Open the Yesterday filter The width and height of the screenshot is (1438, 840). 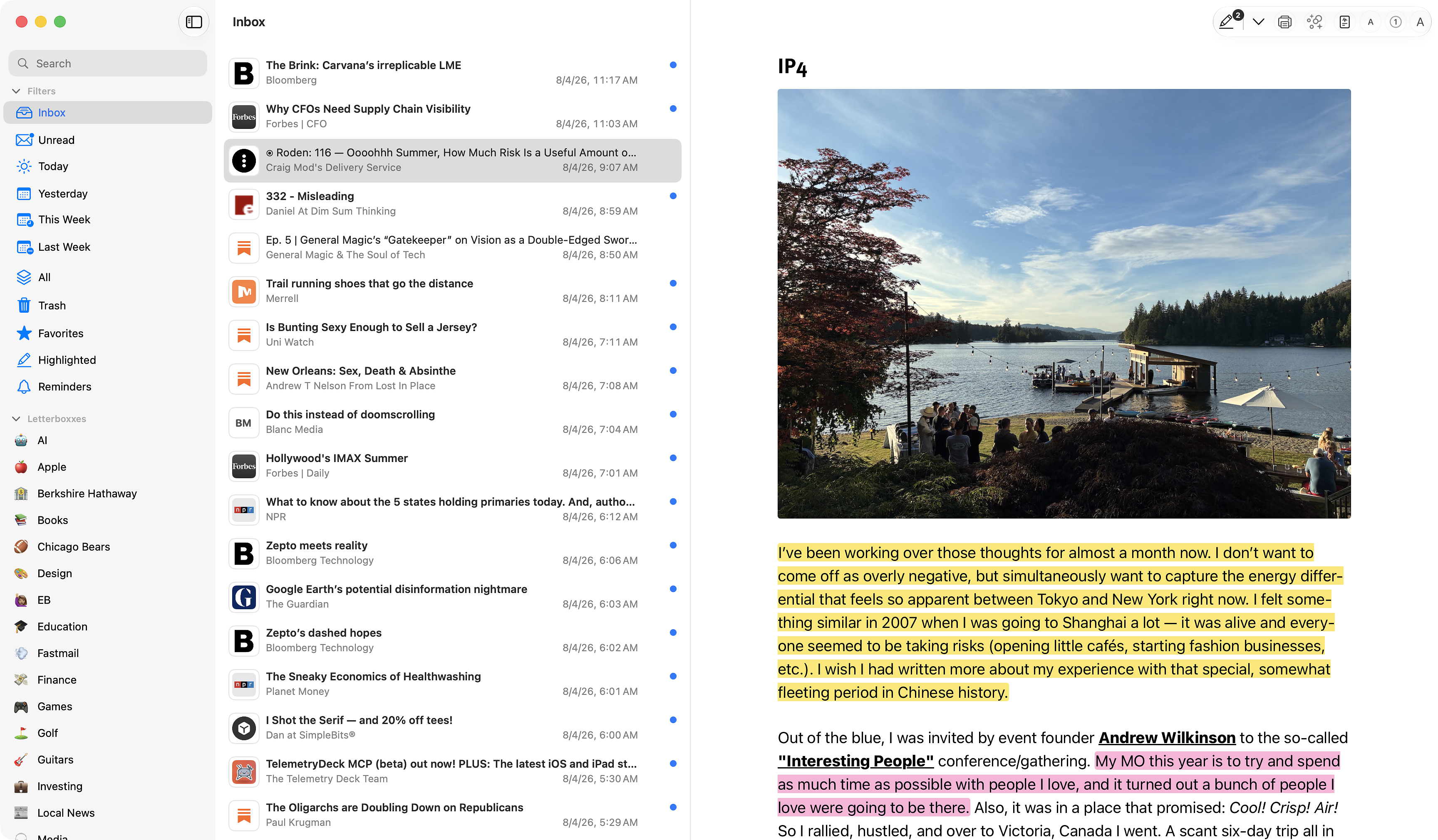(107, 193)
